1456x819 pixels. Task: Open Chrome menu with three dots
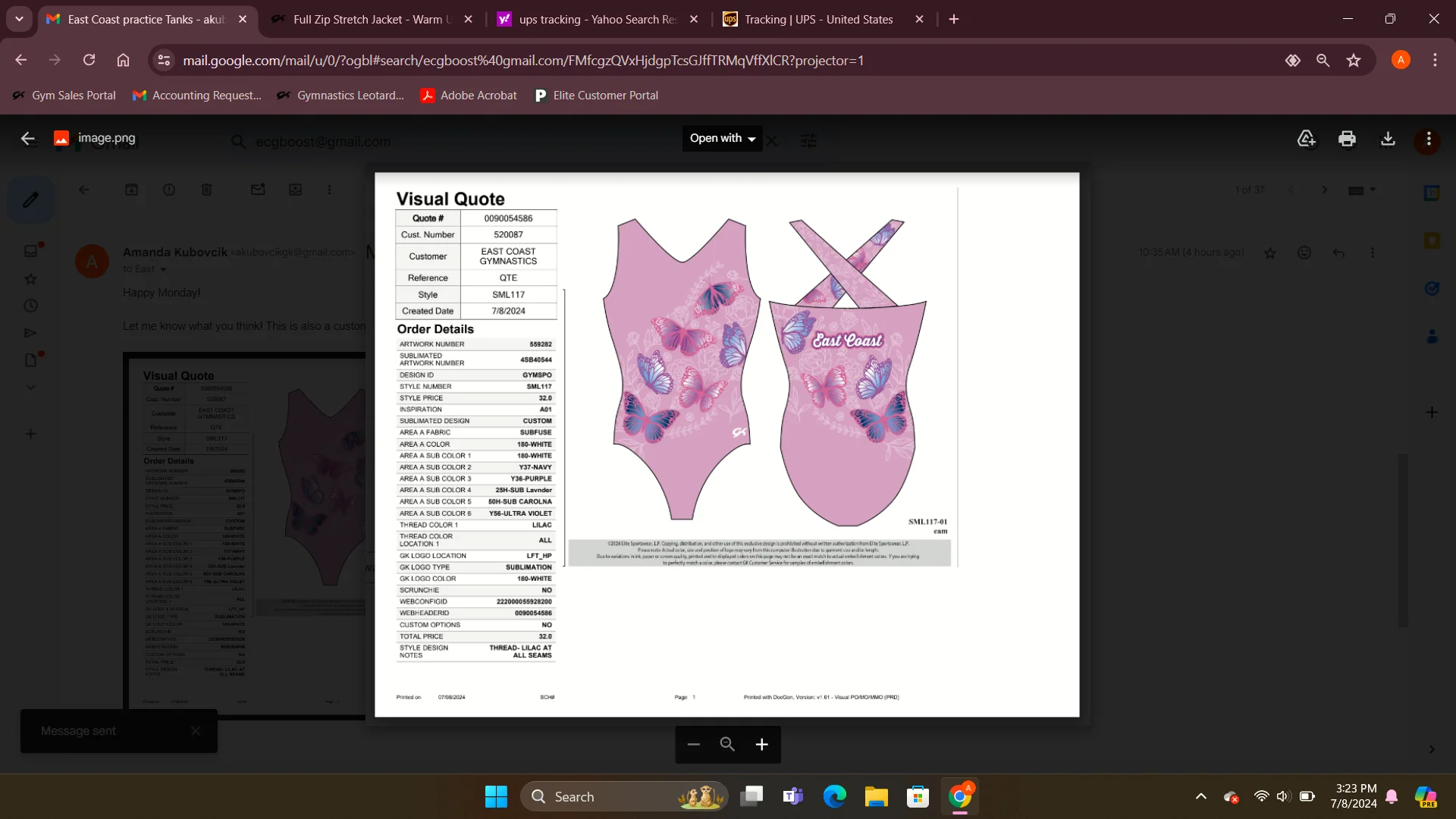tap(1435, 60)
